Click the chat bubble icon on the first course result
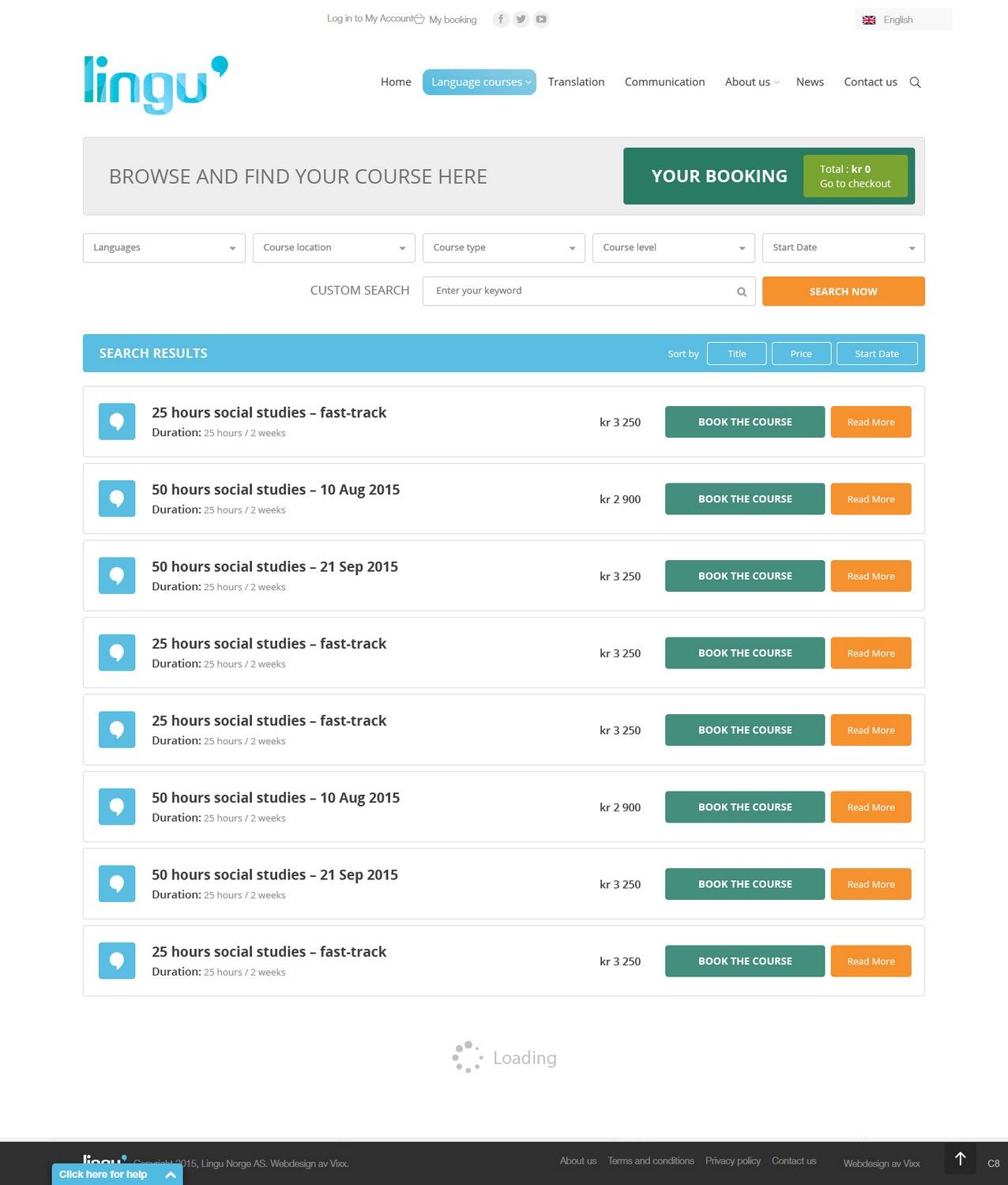Screen dimensions: 1008x1185 (116, 421)
